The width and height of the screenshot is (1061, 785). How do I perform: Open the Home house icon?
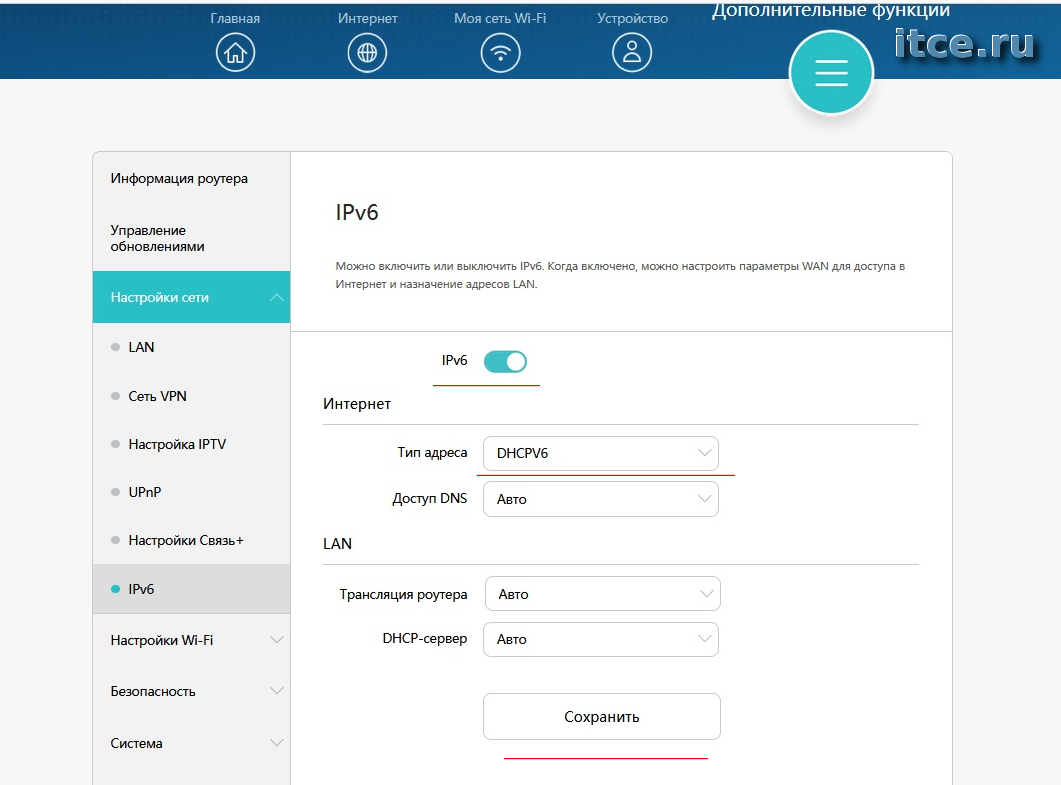click(235, 52)
